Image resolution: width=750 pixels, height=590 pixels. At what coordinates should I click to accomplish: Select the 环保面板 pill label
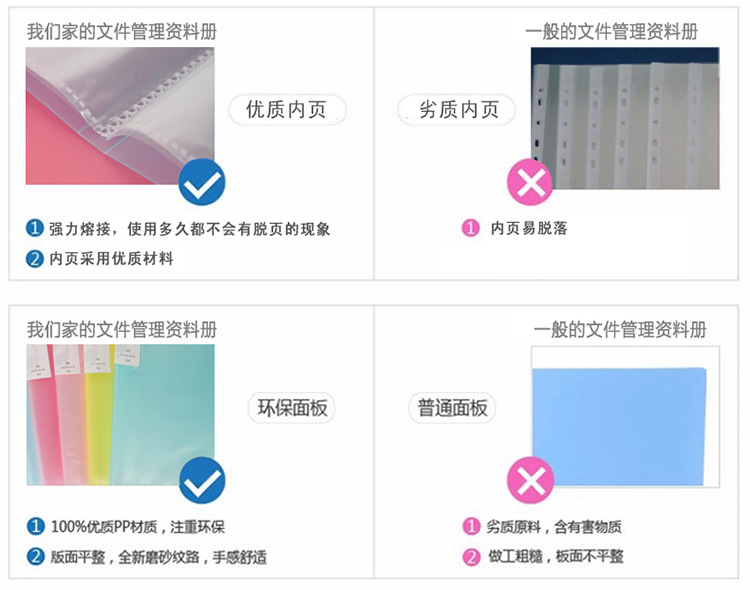[x=291, y=408]
